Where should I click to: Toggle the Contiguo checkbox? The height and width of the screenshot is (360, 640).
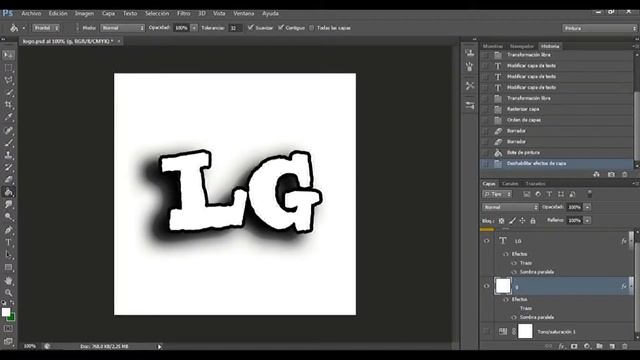(281, 27)
